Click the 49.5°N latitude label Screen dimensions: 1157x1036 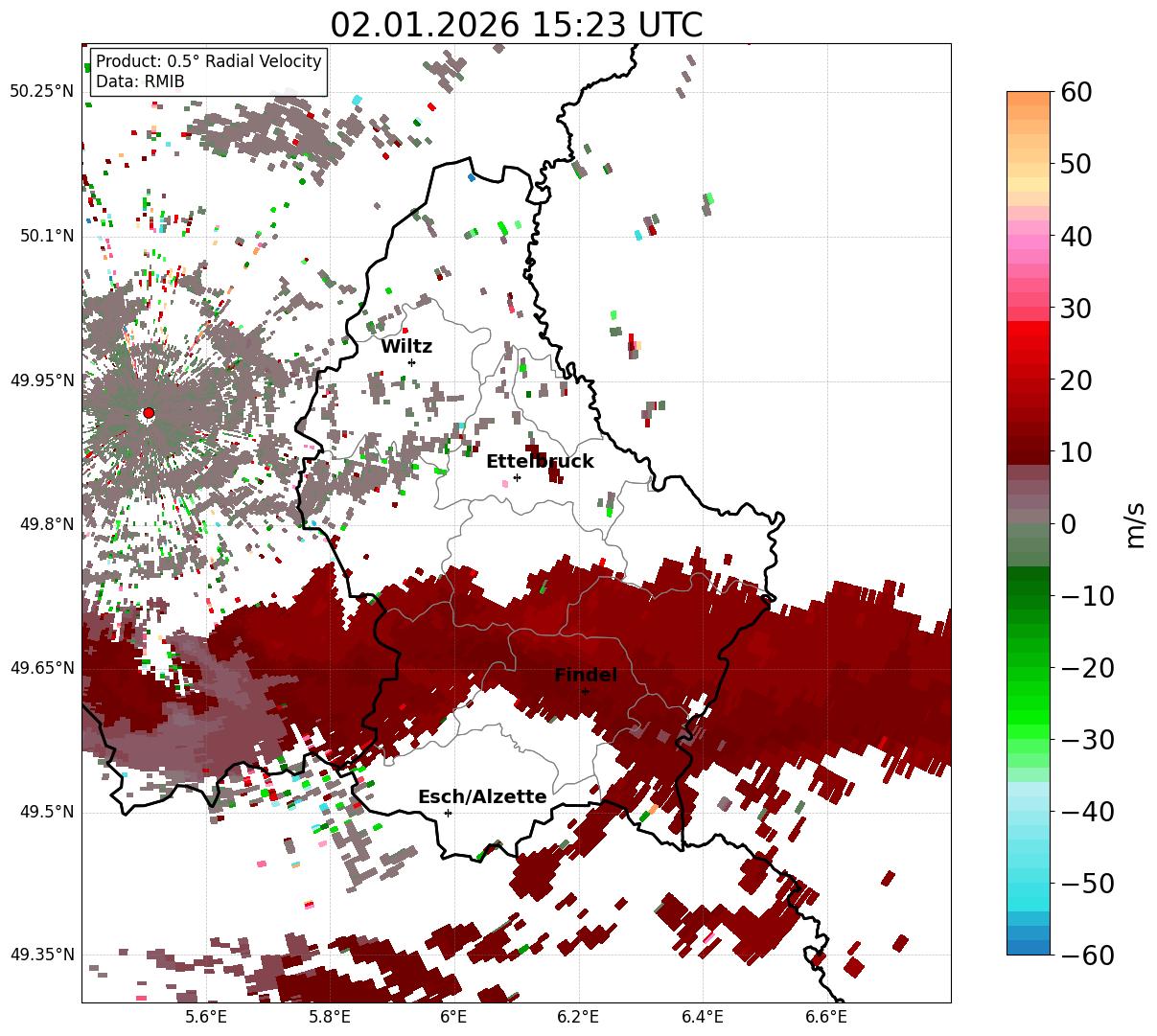(46, 812)
